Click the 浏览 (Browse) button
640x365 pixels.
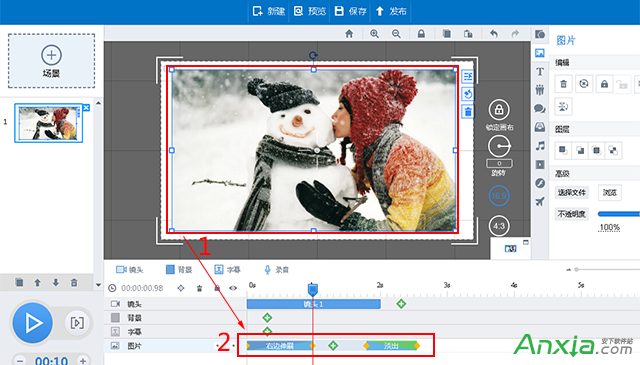click(x=610, y=192)
